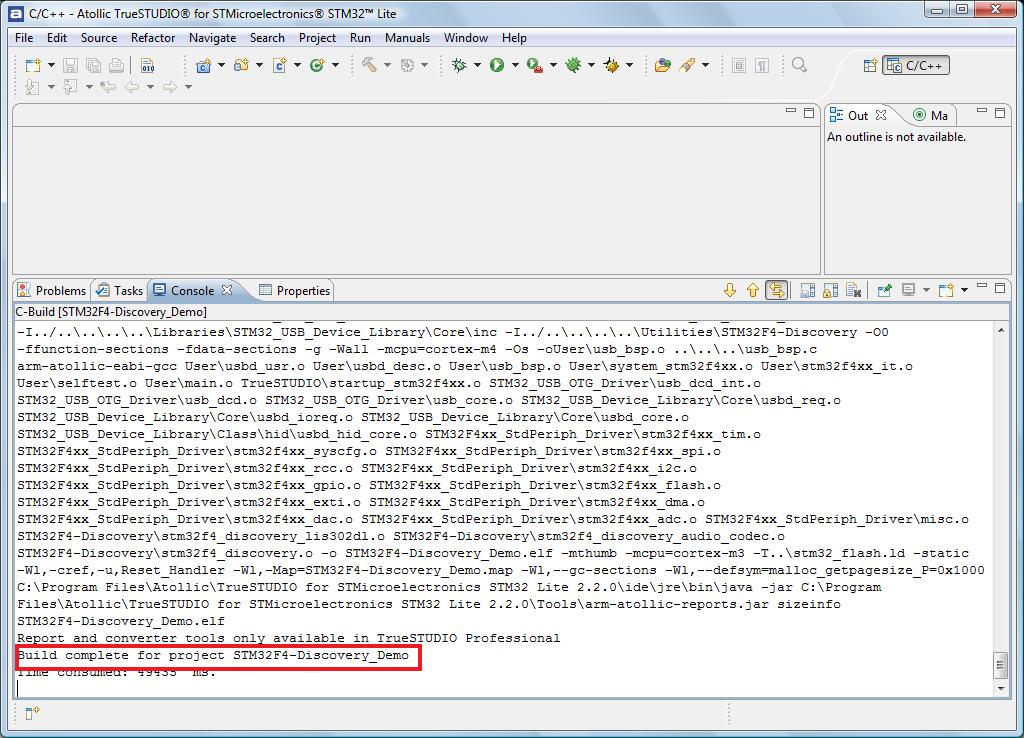Screen dimensions: 1024x738
Task: Open the Project menu
Action: (317, 38)
